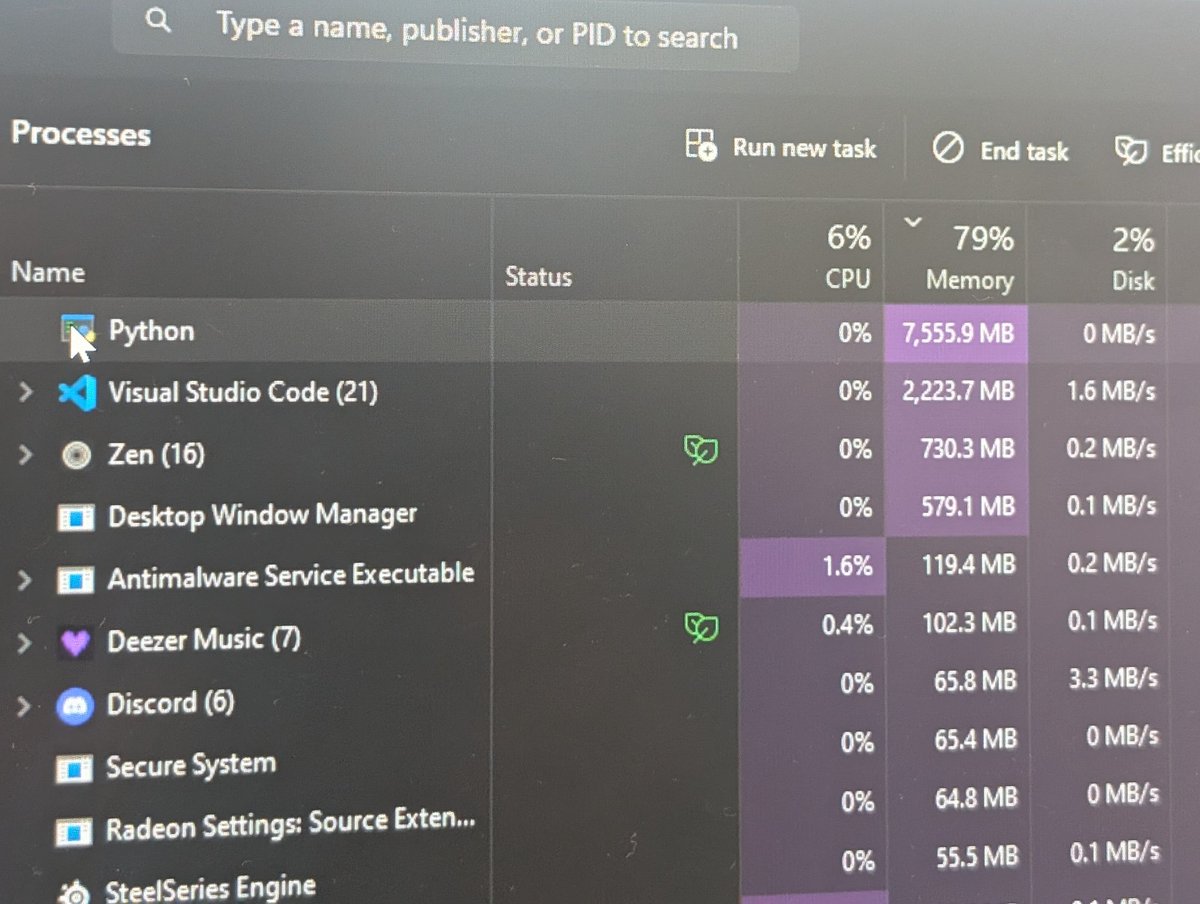This screenshot has height=904, width=1200.
Task: Click the Secure System icon
Action: tap(75, 769)
